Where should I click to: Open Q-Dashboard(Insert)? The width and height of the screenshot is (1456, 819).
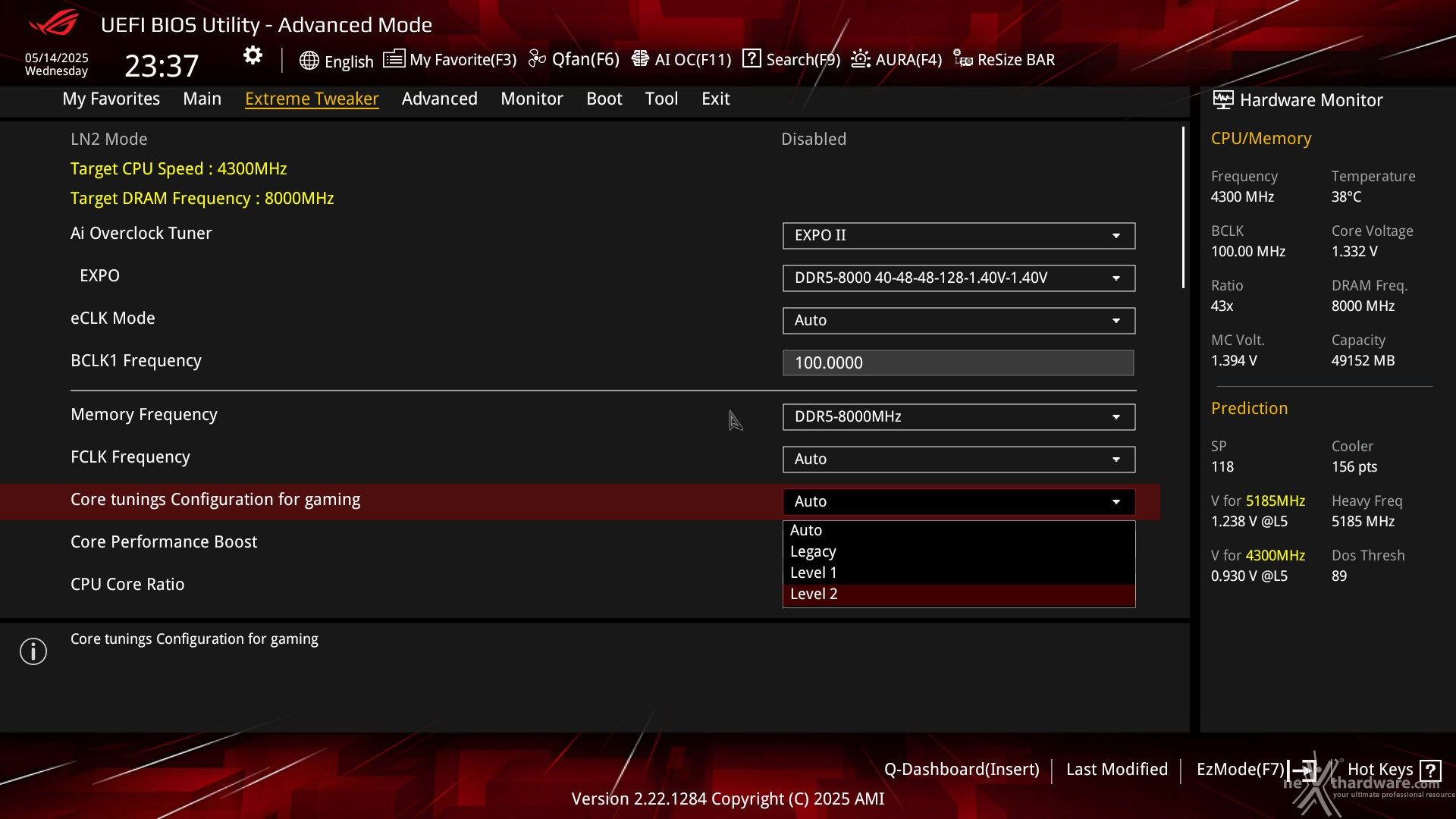[962, 769]
